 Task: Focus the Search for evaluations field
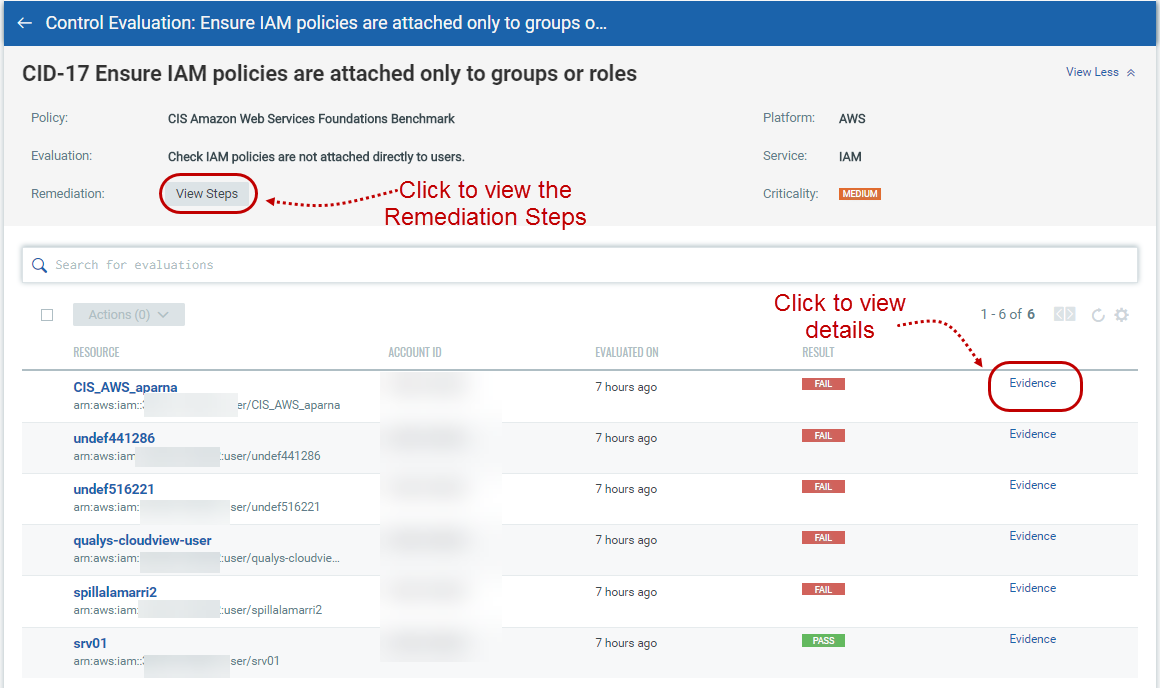(x=579, y=265)
